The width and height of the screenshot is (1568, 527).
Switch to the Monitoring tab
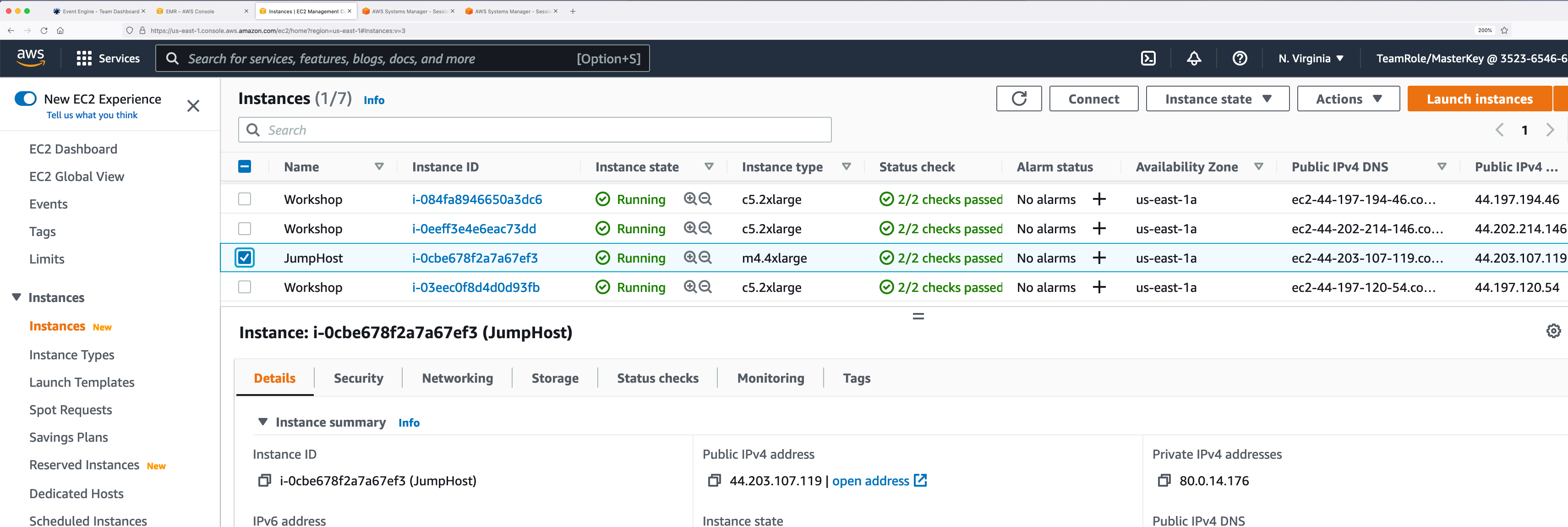[770, 379]
